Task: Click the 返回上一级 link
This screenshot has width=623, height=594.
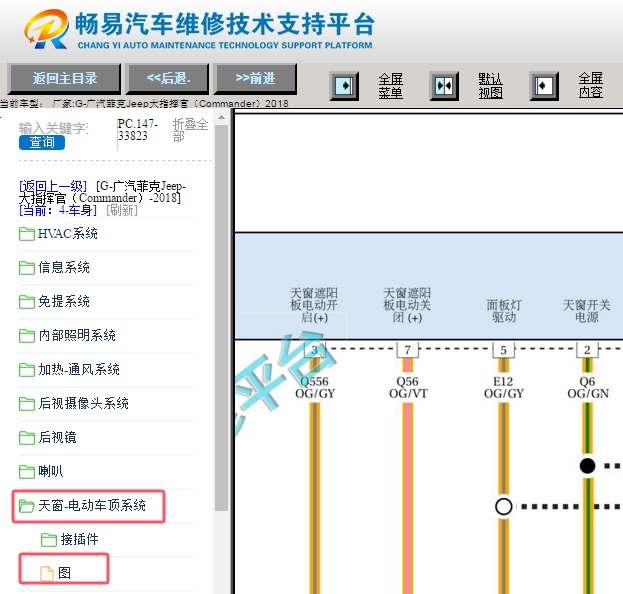Action: pyautogui.click(x=53, y=186)
